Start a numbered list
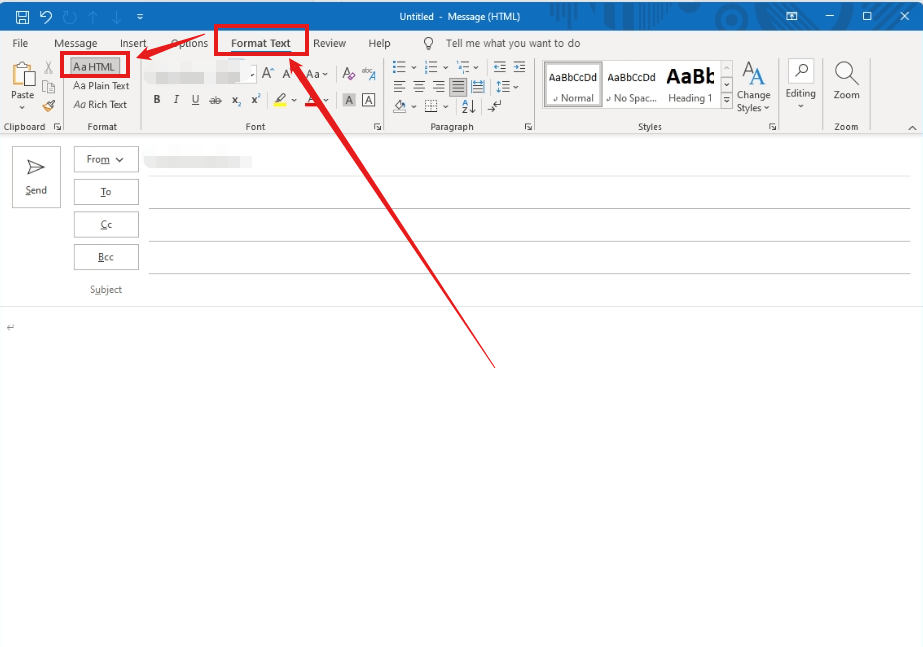 pyautogui.click(x=431, y=67)
